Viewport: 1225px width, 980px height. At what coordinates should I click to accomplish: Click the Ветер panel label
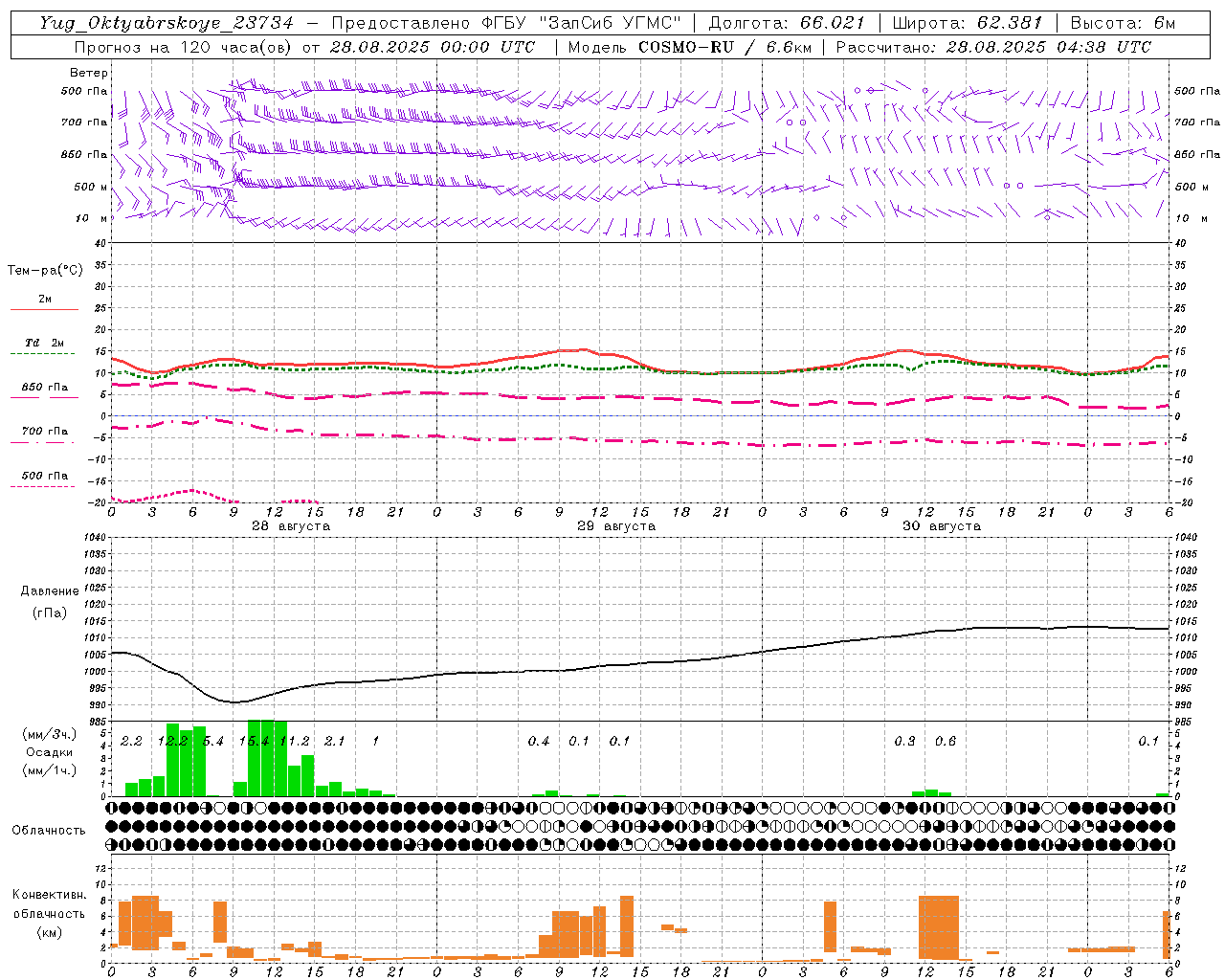tap(88, 73)
